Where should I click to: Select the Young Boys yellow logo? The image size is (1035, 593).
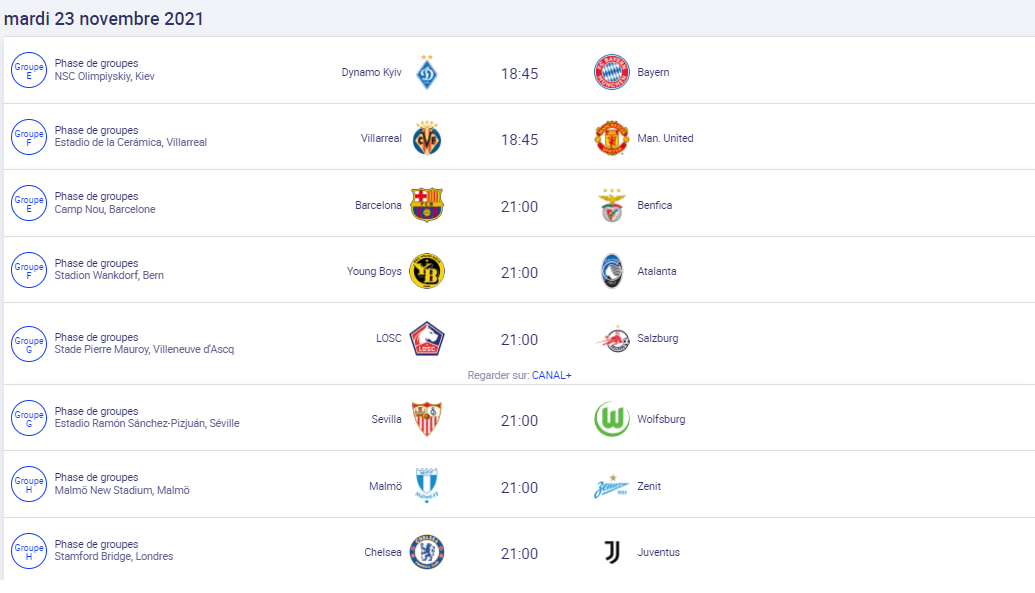point(427,271)
